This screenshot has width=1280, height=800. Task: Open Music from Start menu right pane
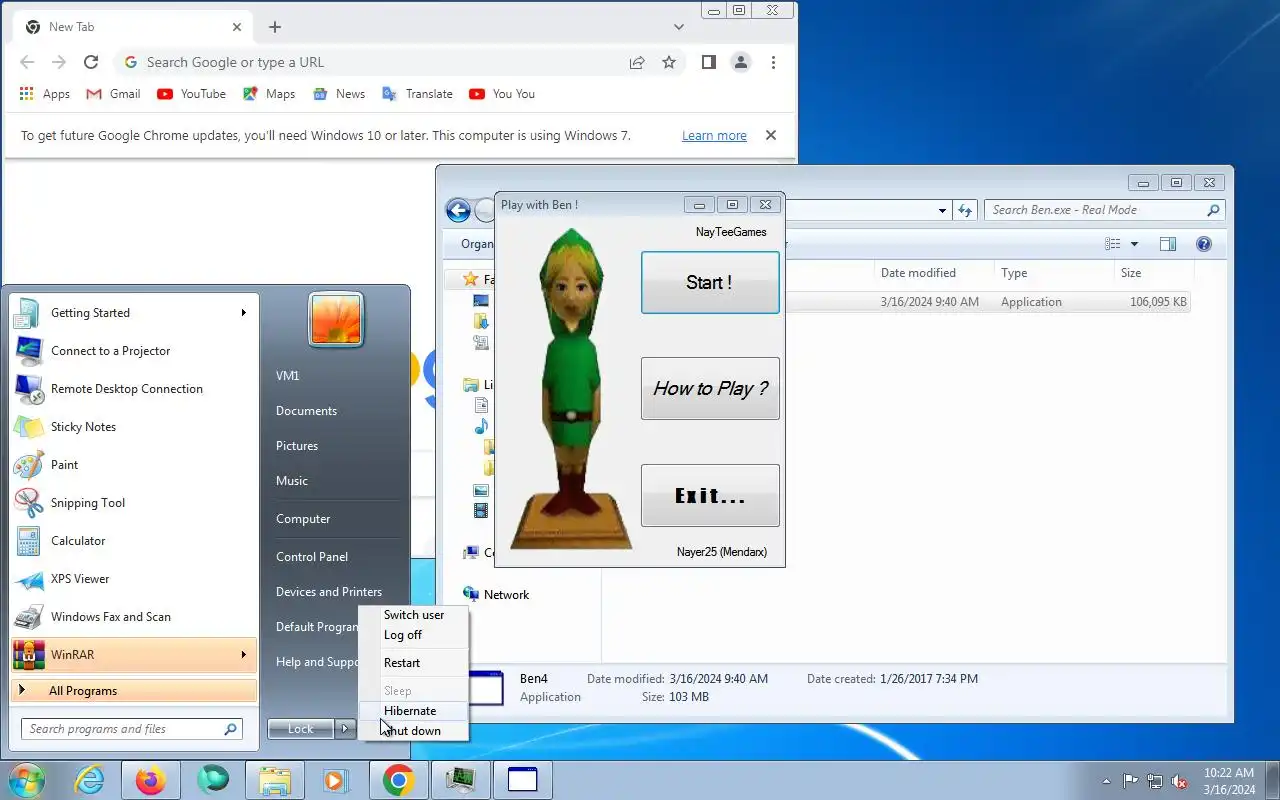tap(292, 481)
